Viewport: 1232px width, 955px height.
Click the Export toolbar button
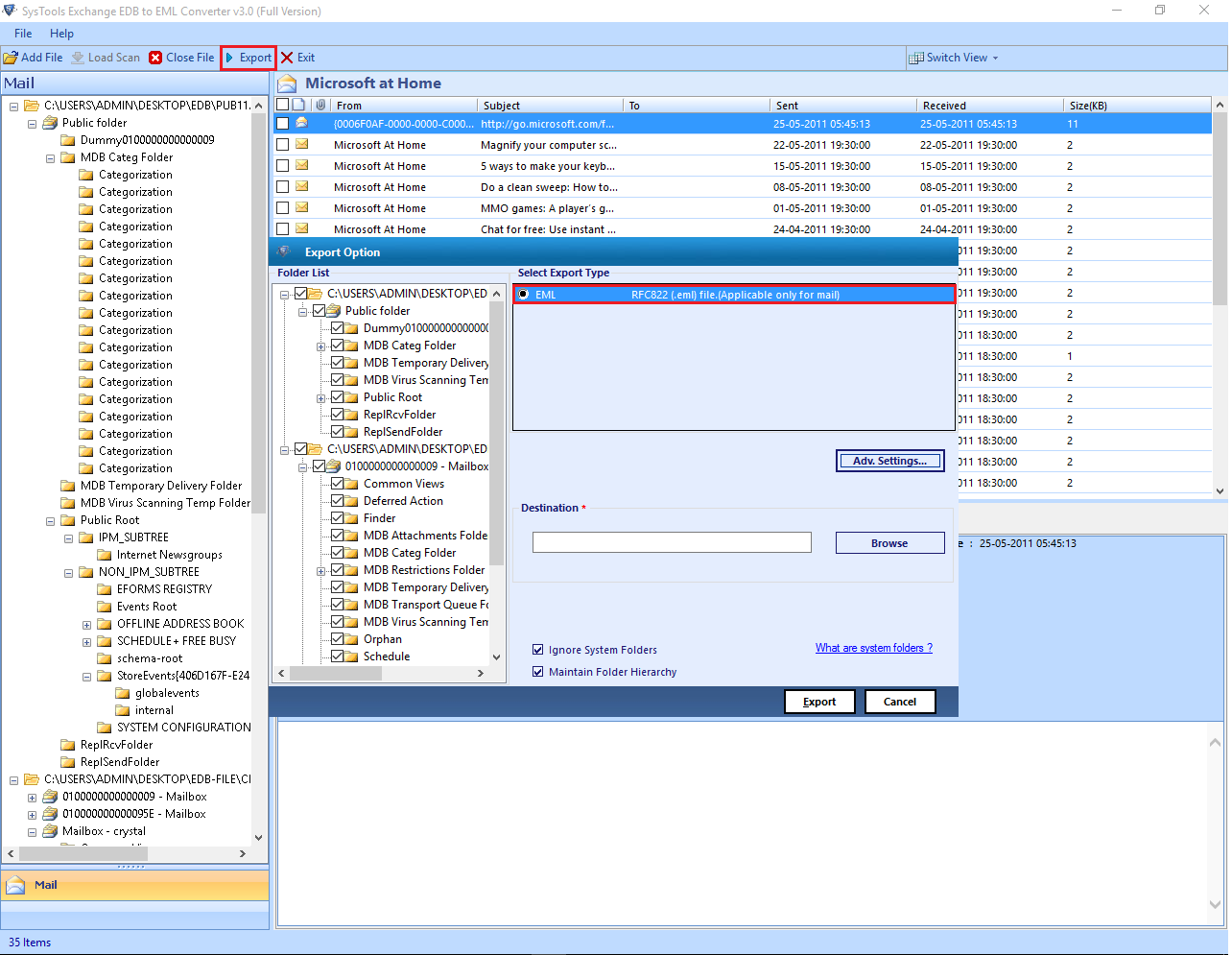pos(249,58)
